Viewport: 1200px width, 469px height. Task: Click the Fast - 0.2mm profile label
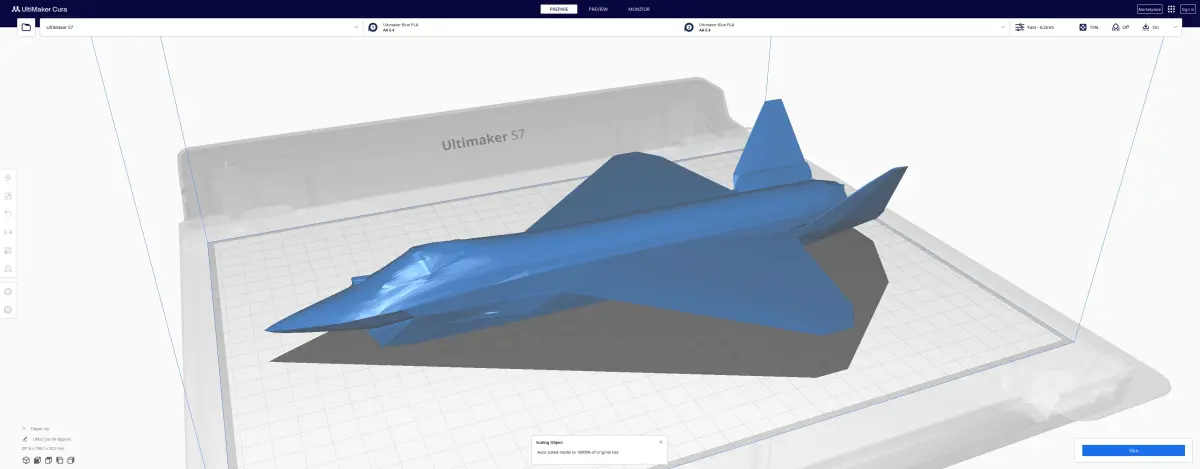coord(1041,27)
